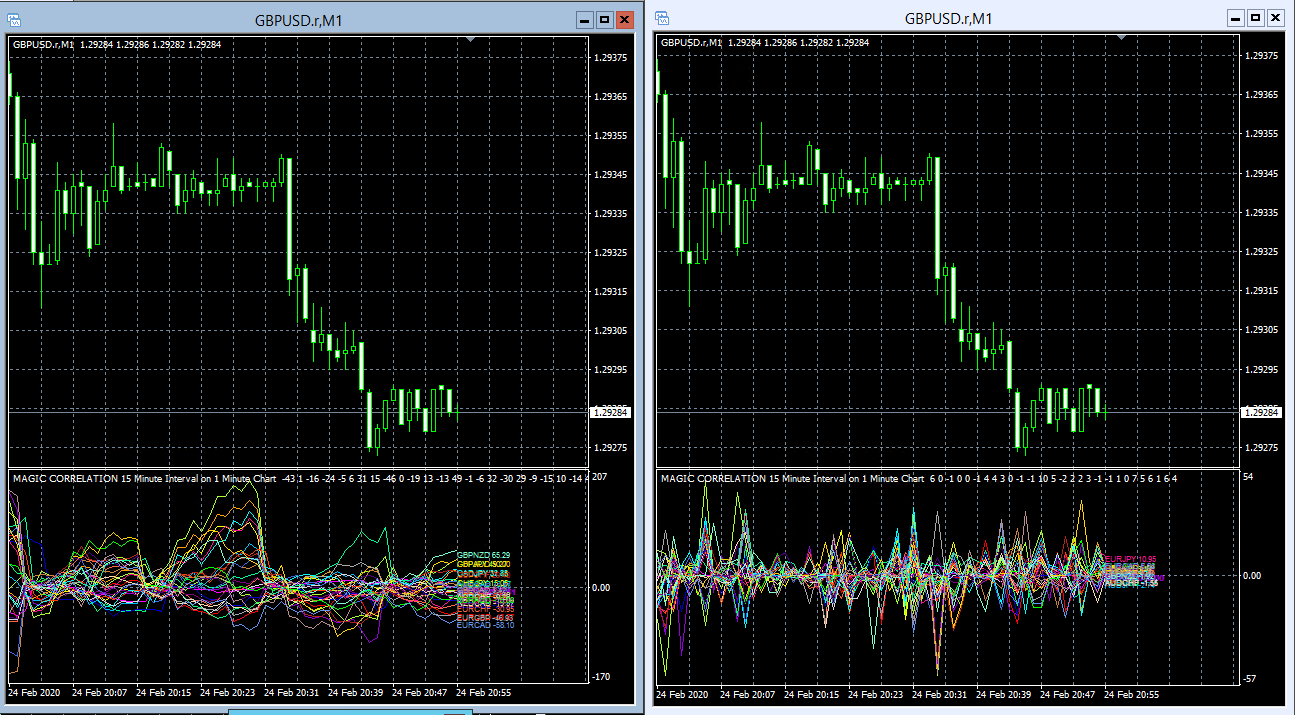Viewport: 1295px width, 715px height.
Task: Click 24 Feb 20:47 time label in right chart
Action: click(x=1067, y=694)
